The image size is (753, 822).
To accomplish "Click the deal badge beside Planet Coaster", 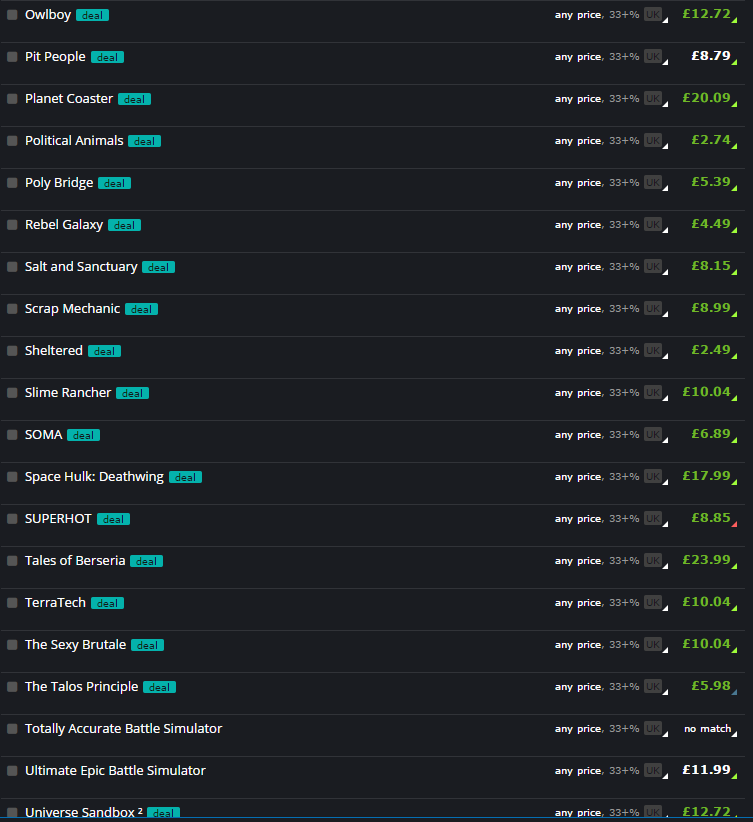I will tap(134, 100).
